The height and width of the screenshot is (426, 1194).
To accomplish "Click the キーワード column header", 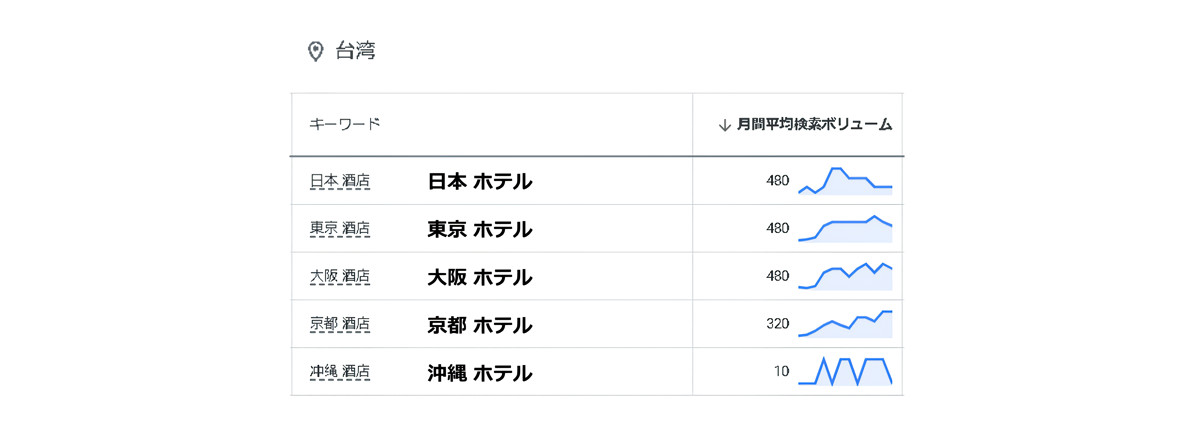I will [x=345, y=125].
